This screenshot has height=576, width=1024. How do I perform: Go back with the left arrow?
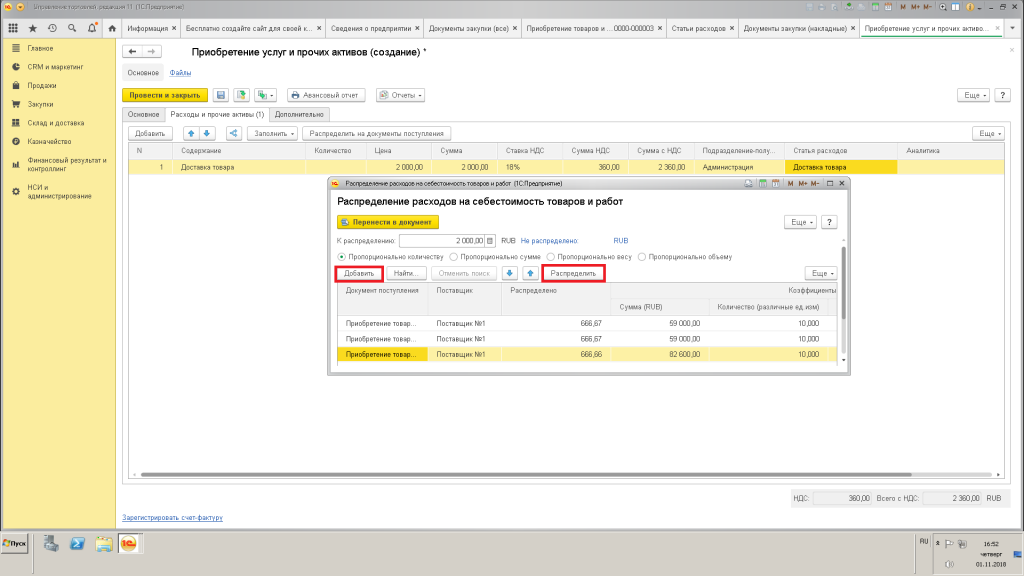pyautogui.click(x=133, y=52)
